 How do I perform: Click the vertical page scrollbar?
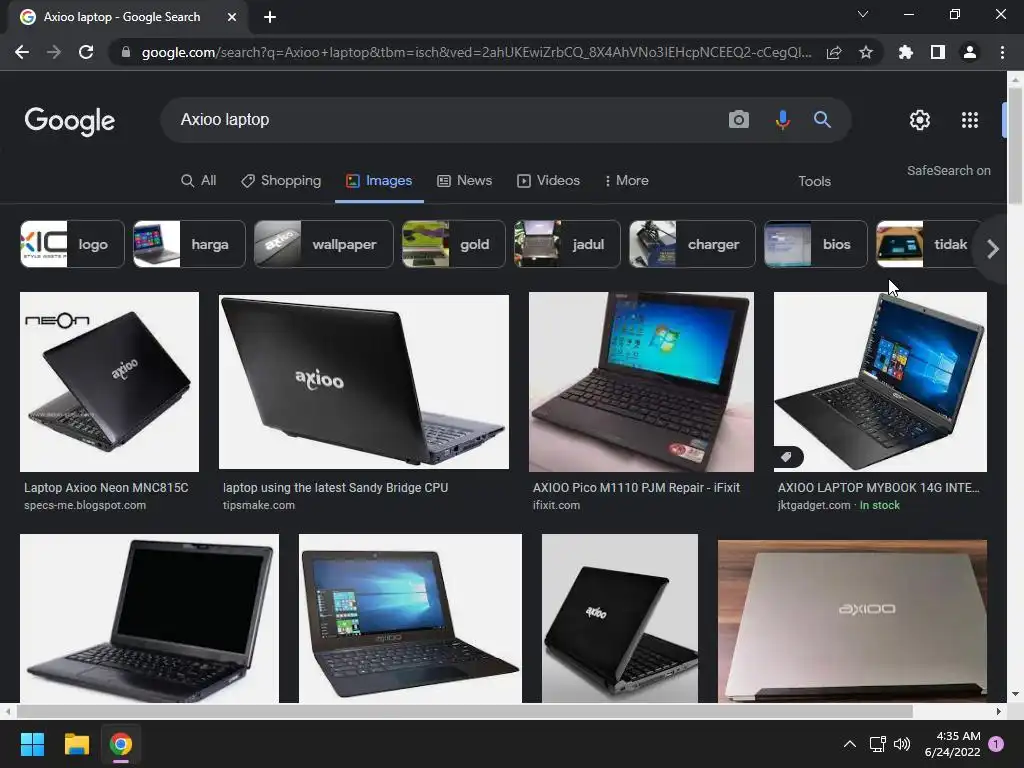[1015, 145]
